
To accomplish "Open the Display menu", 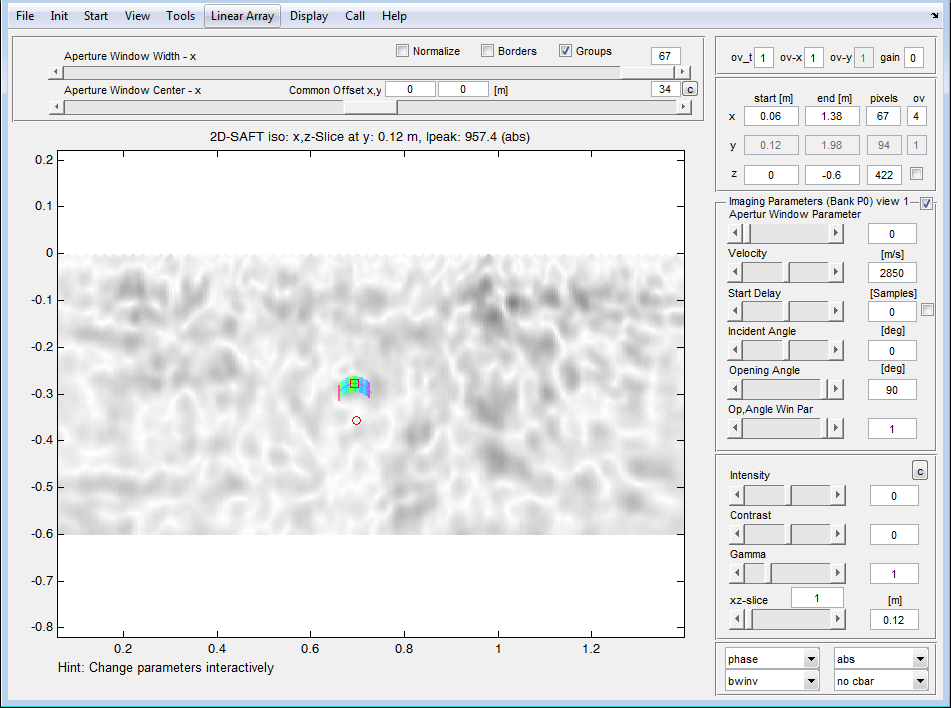I will point(309,16).
